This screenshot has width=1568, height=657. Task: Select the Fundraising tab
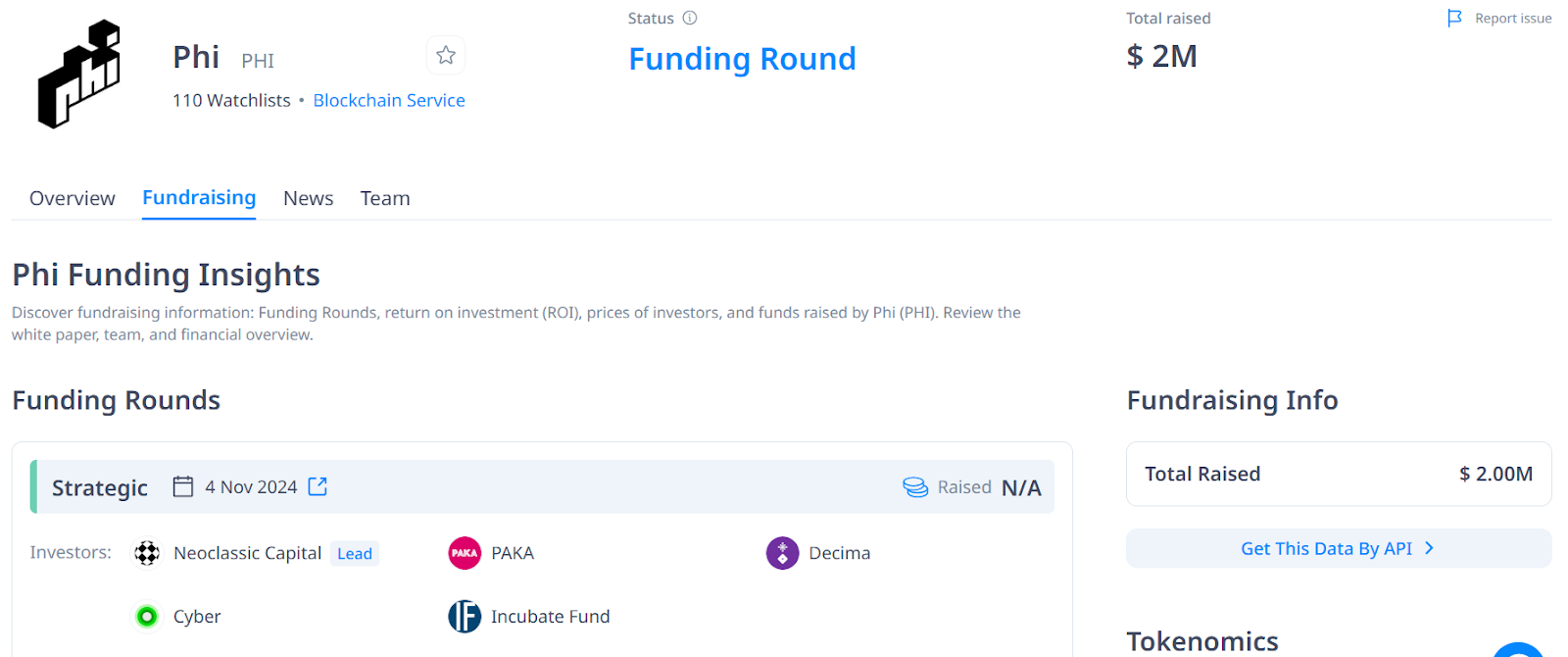pos(199,198)
